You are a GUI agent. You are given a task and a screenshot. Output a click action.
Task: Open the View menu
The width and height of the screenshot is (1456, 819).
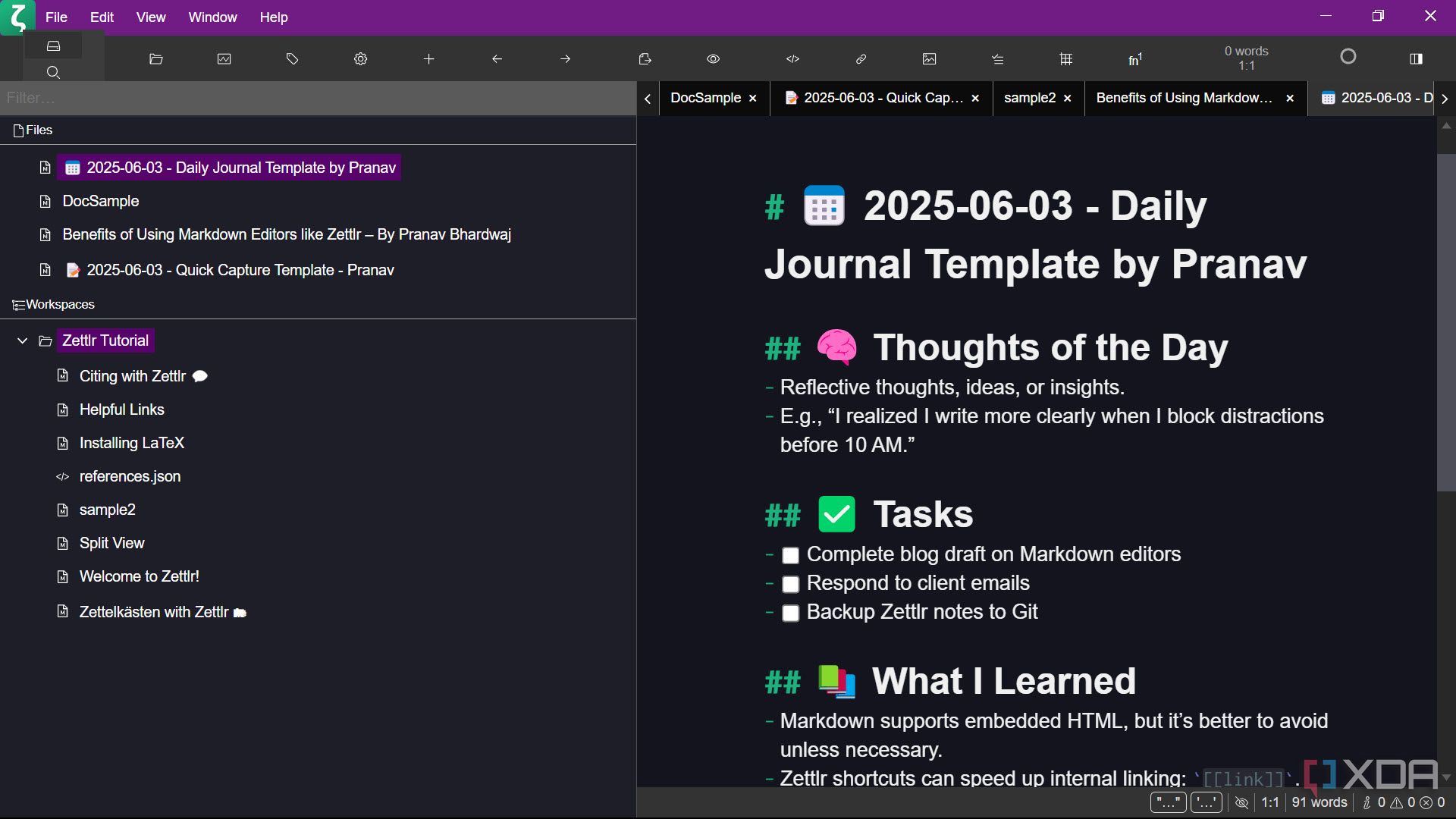coord(151,17)
